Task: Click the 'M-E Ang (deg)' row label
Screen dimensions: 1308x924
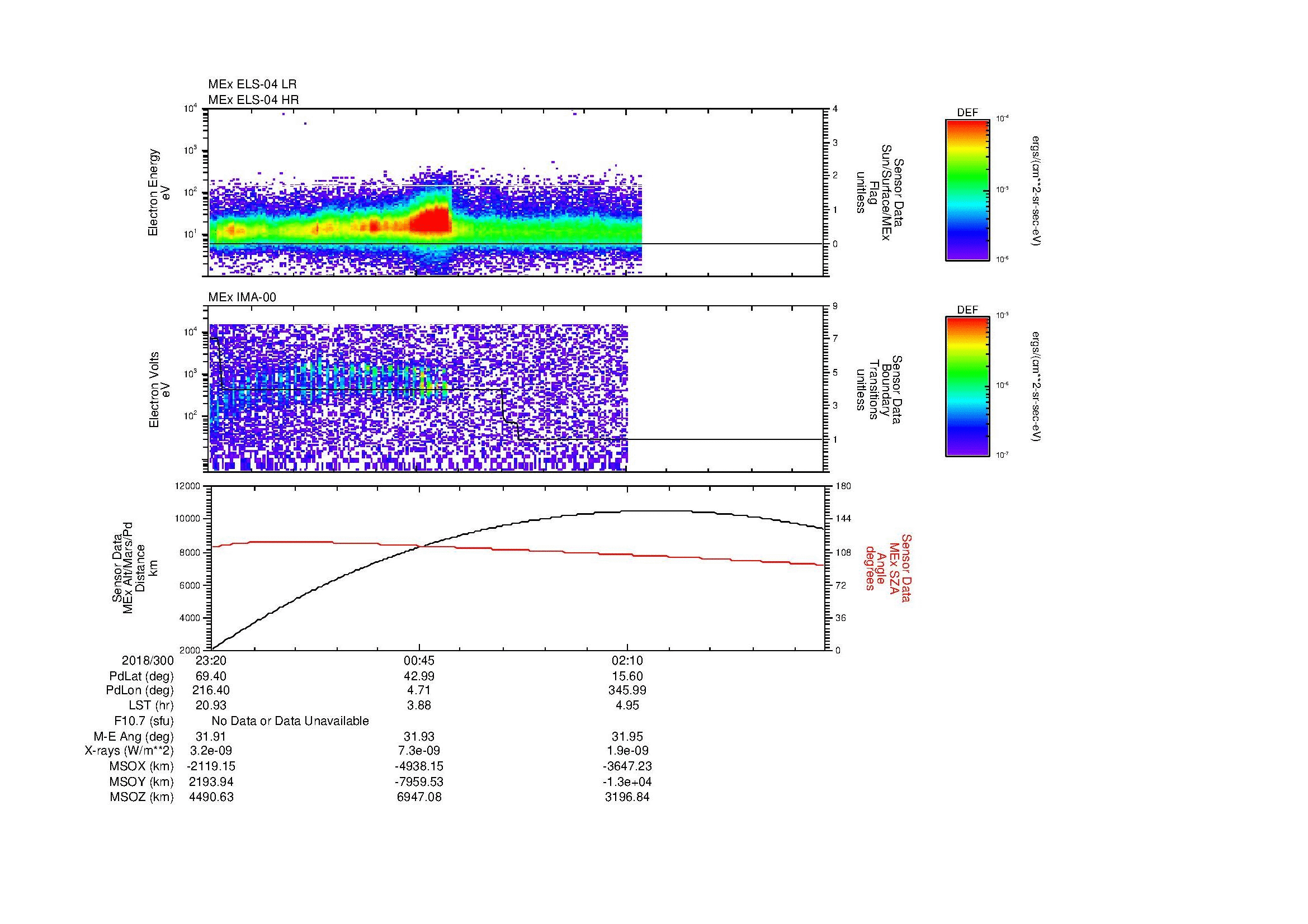Action: click(133, 736)
